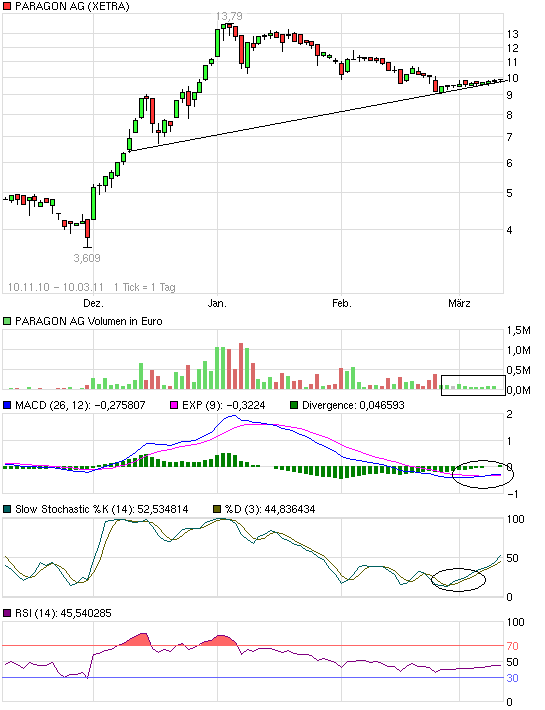The height and width of the screenshot is (710, 545).
Task: Click the 'PARAGON AG Volumen in Euro' label
Action: [x=89, y=321]
